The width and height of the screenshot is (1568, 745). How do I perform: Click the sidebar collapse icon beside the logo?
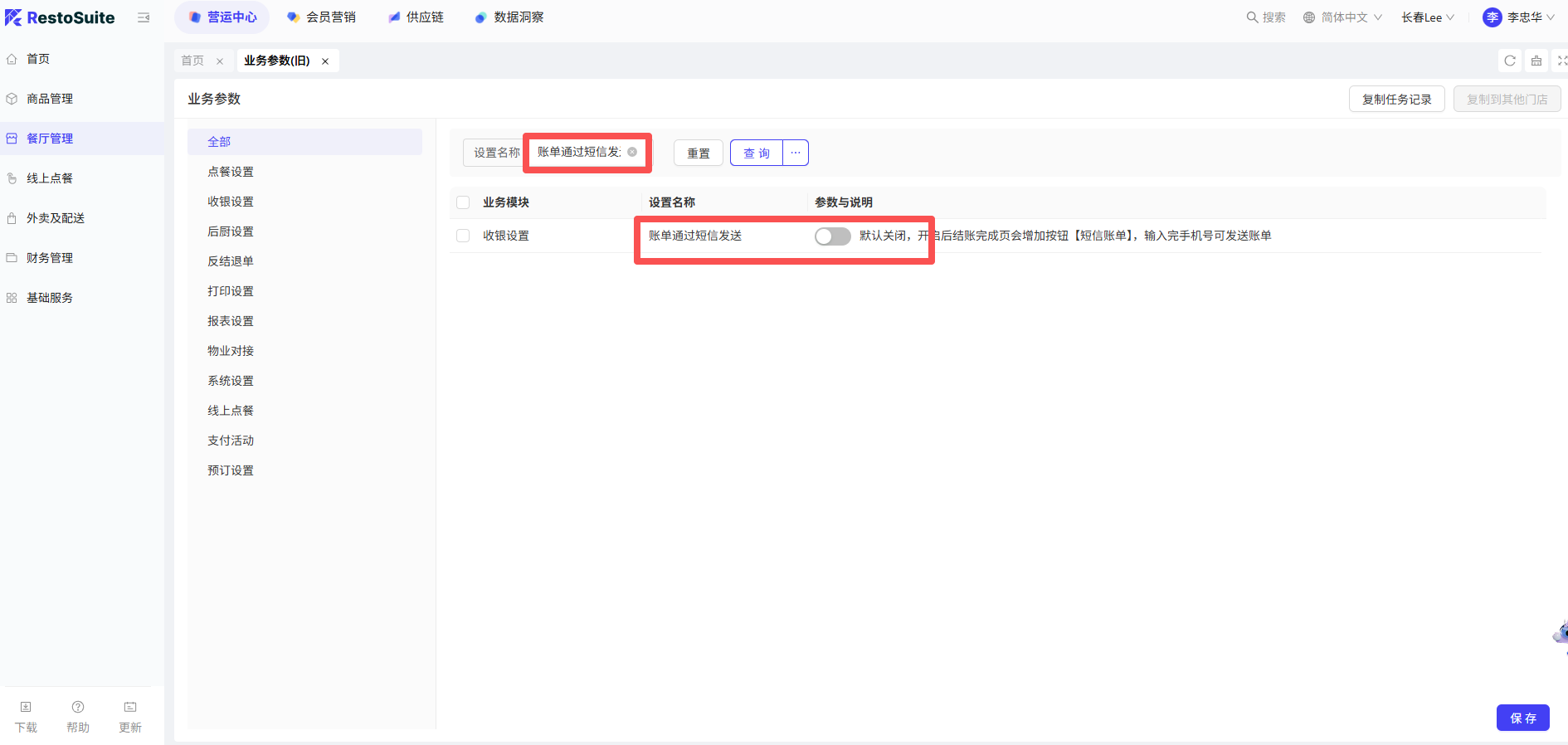[x=144, y=17]
